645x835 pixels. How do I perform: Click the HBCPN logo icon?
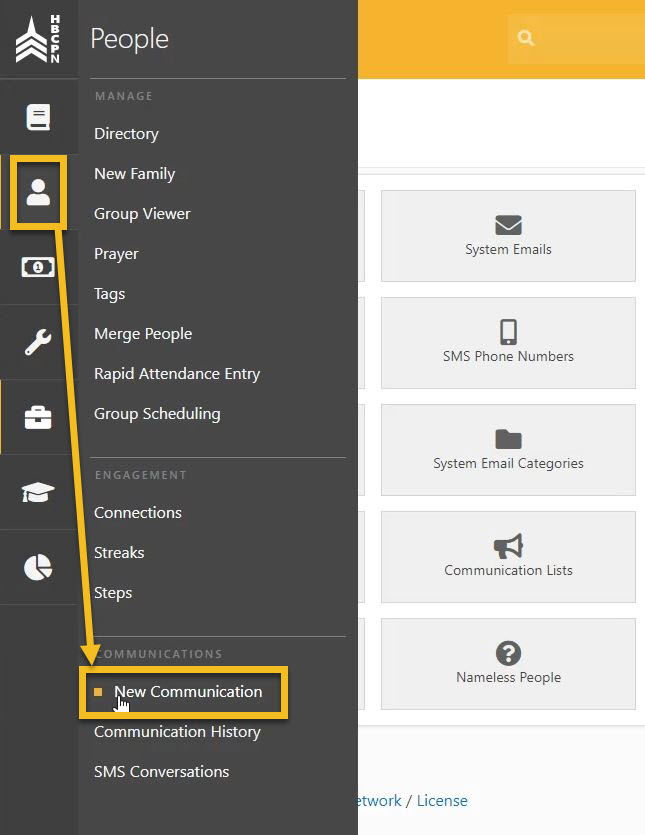tap(38, 39)
